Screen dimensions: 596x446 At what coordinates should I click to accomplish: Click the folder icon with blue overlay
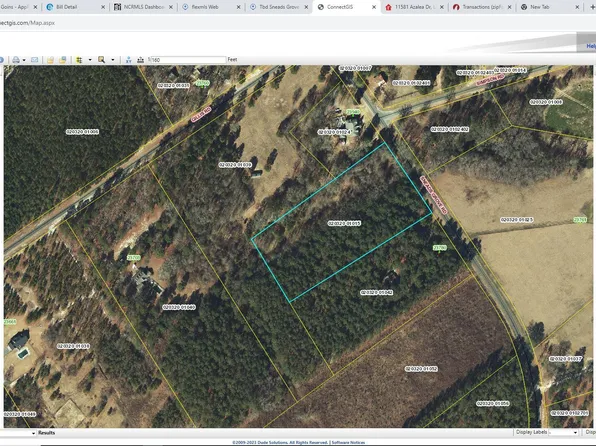click(x=63, y=60)
